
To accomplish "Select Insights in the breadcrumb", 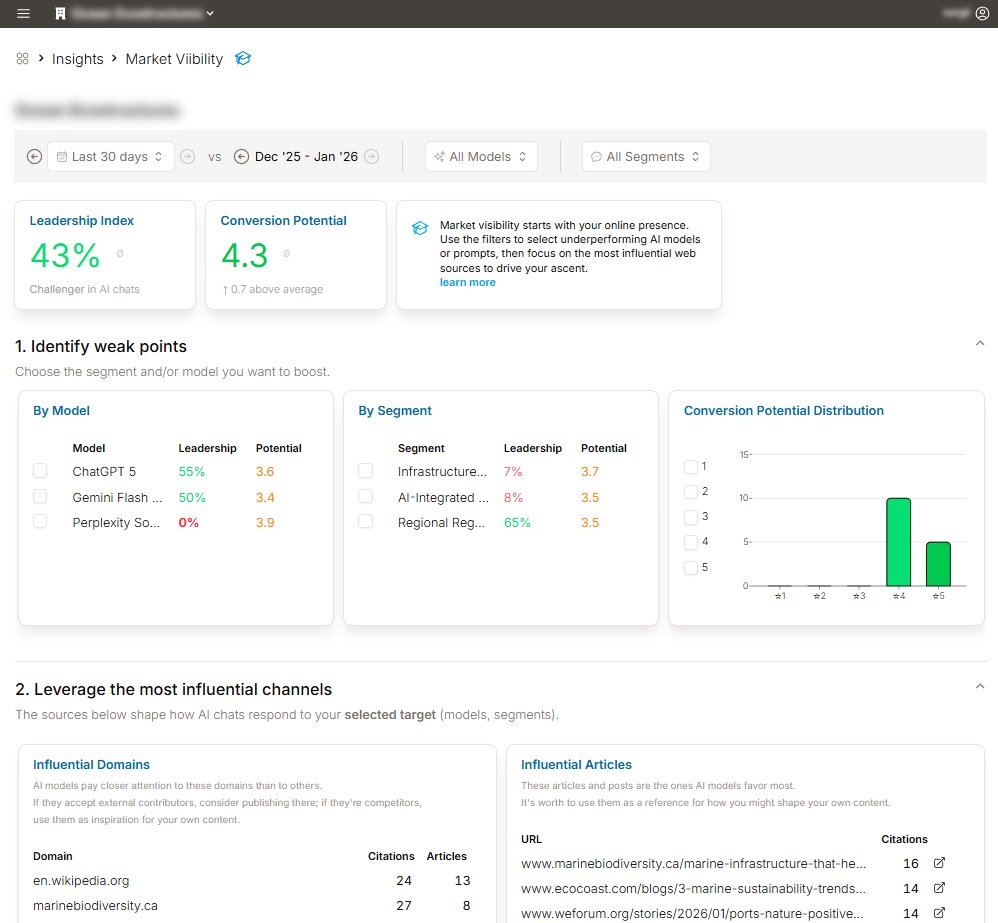I will (x=77, y=59).
